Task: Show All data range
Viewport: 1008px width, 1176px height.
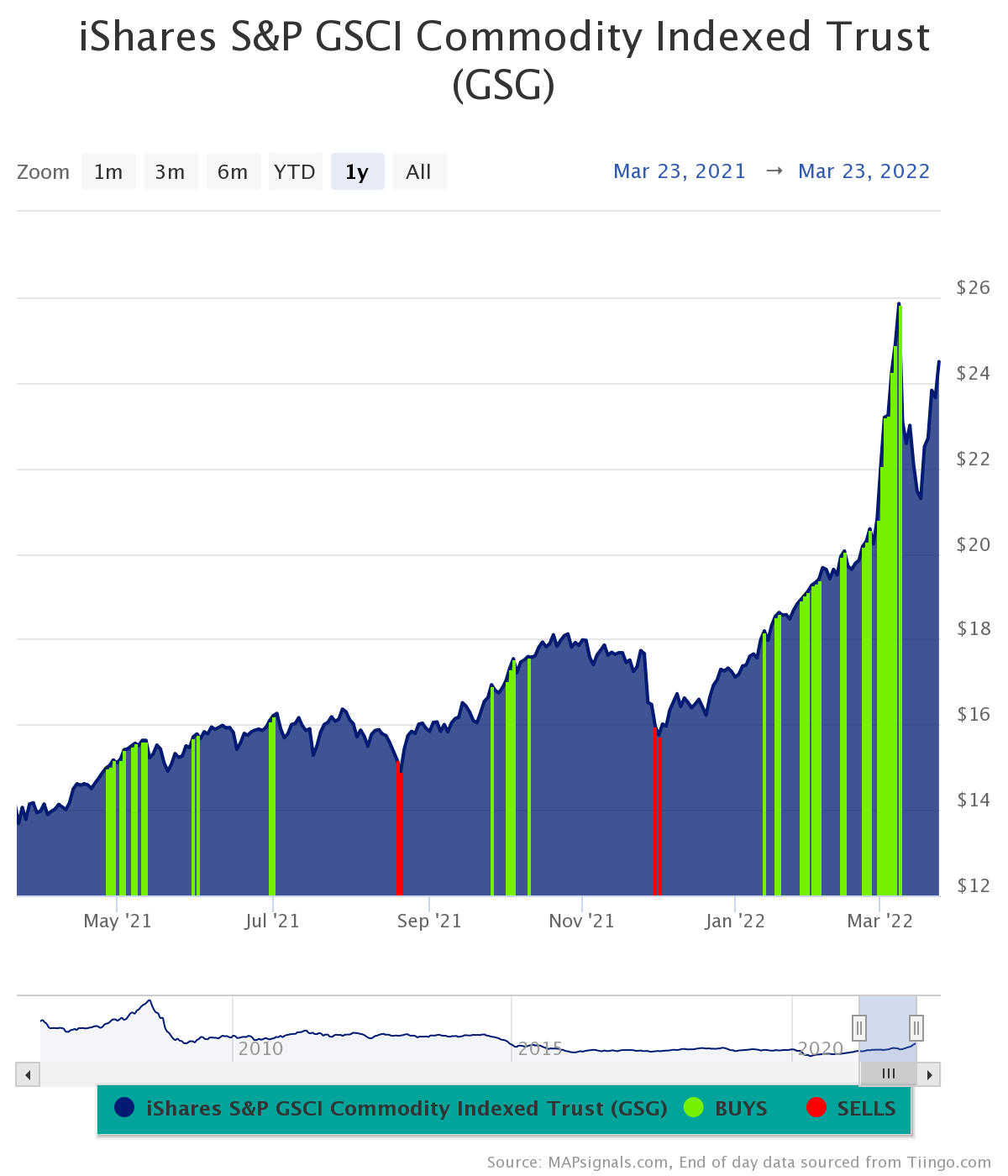Action: (x=419, y=171)
